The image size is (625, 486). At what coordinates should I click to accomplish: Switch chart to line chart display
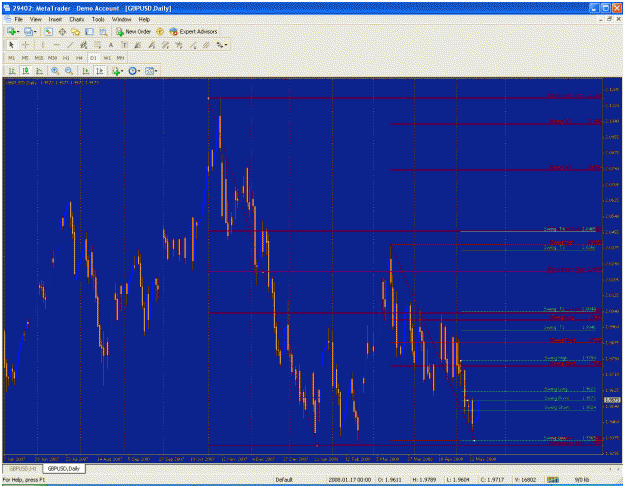39,71
